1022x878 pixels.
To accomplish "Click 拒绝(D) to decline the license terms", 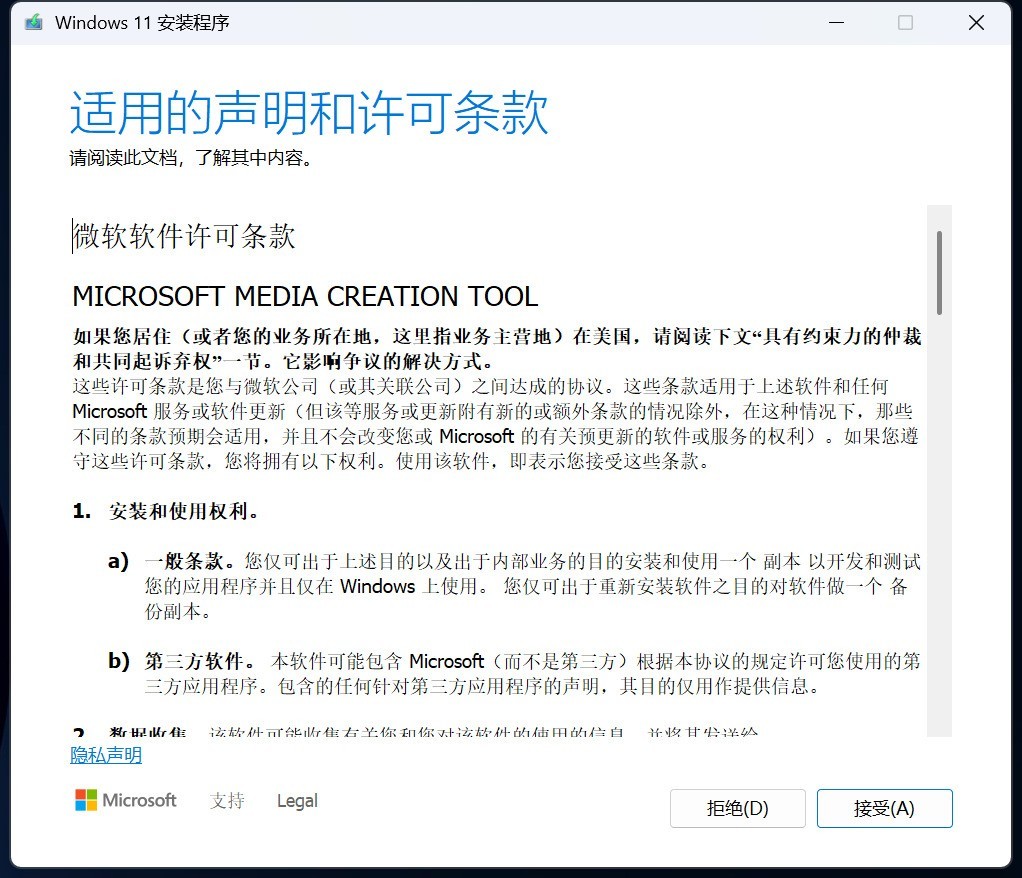I will [x=737, y=808].
